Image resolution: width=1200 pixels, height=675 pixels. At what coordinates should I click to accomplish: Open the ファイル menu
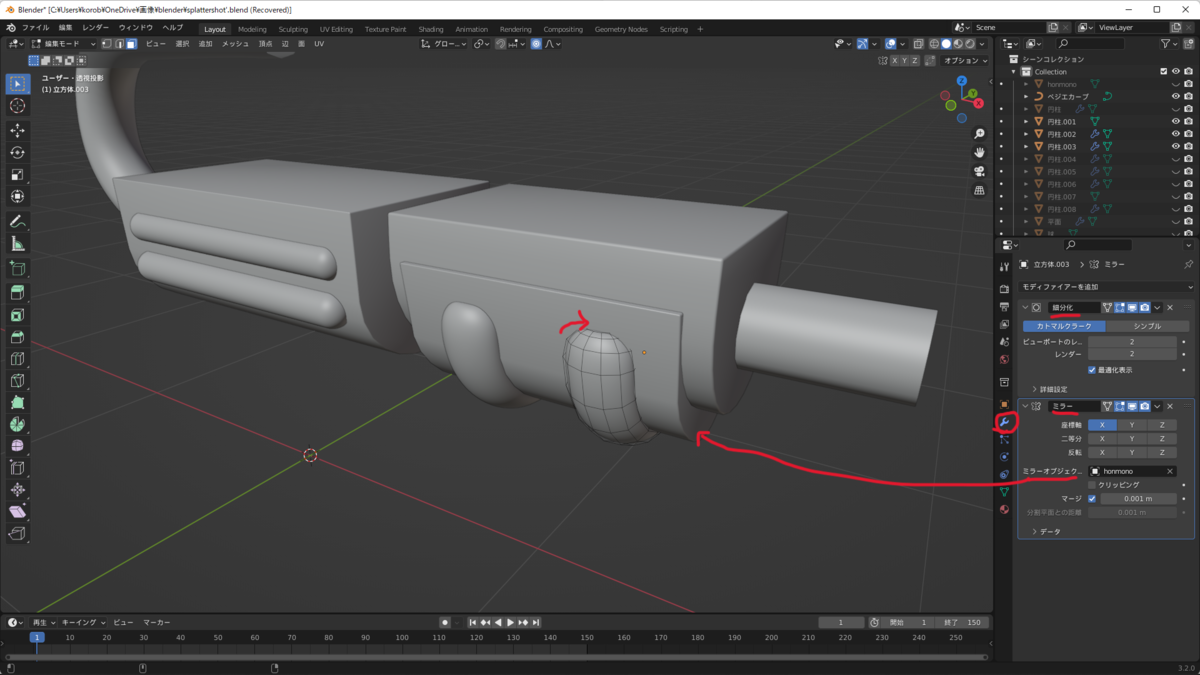pos(35,28)
